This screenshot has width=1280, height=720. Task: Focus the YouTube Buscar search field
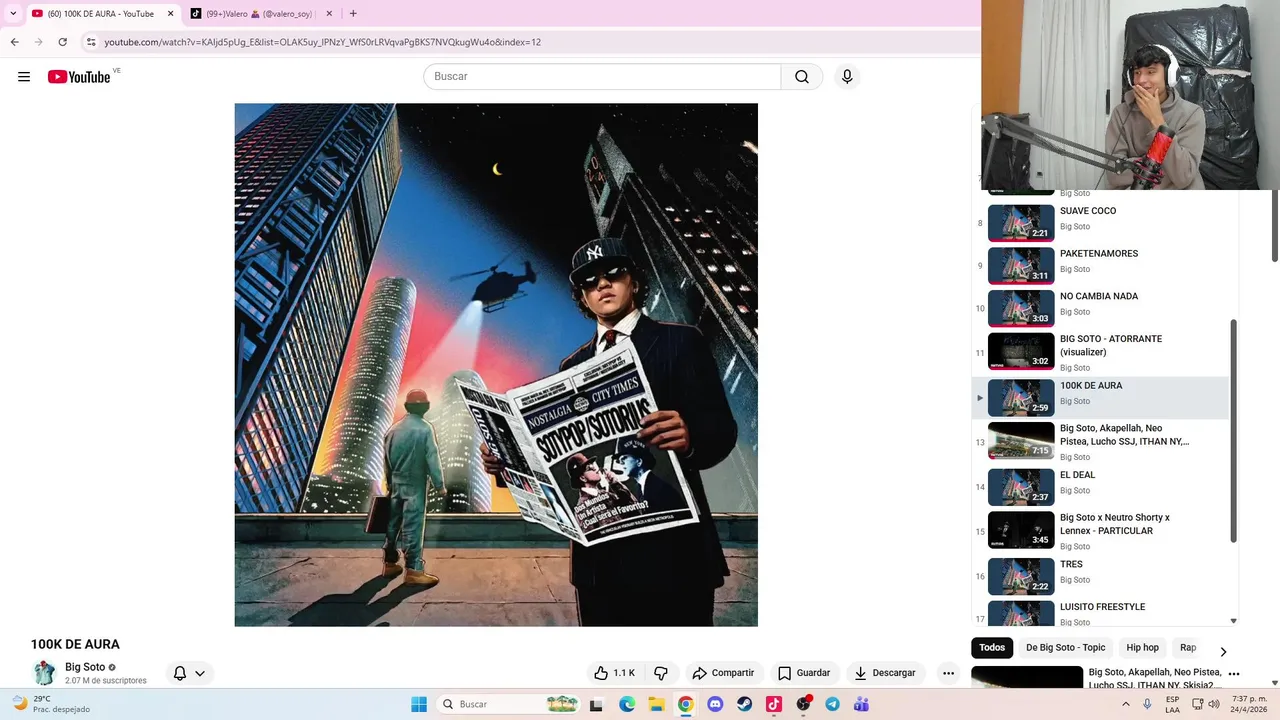[602, 77]
